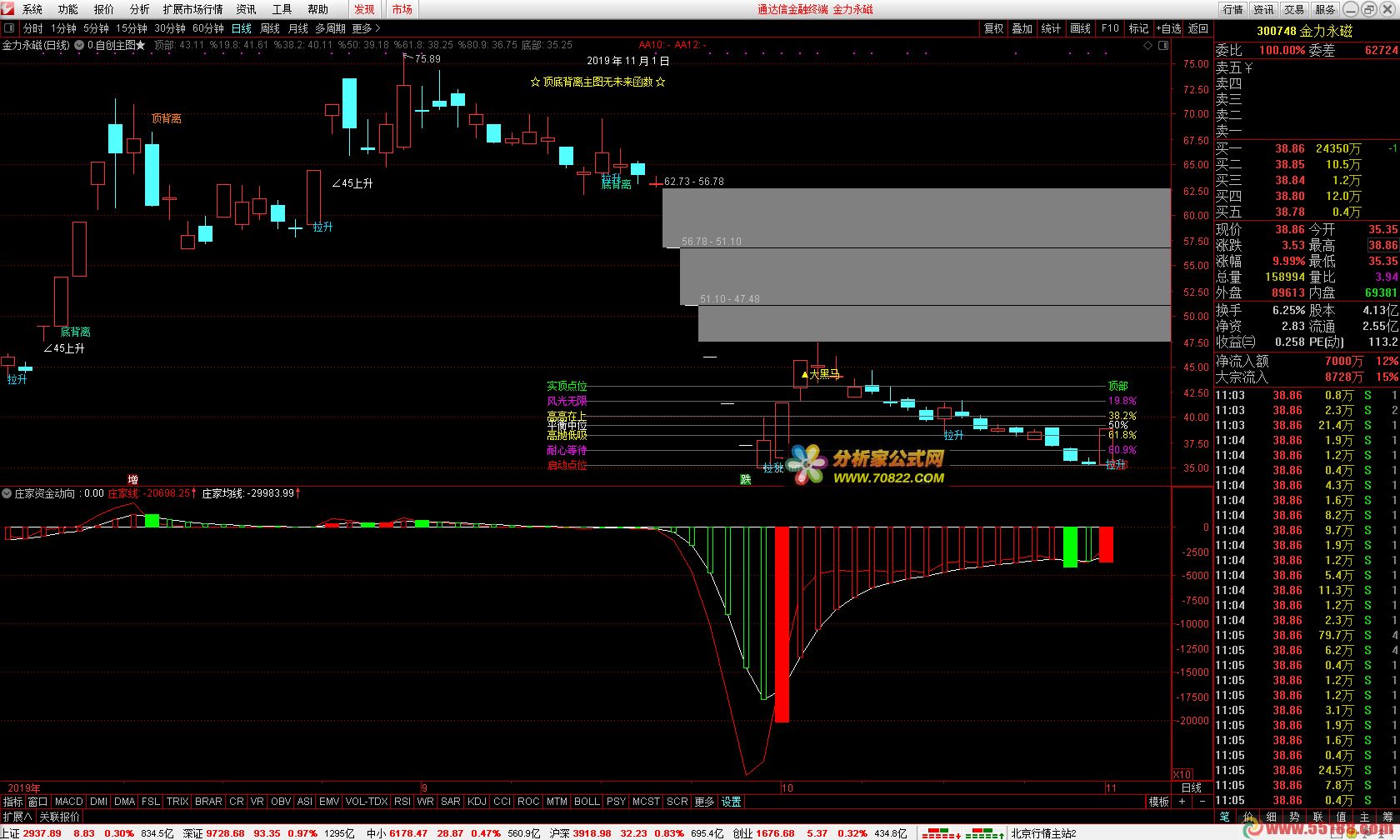This screenshot has width=1400, height=840.
Task: Select the 15分钟 period
Action: [132, 28]
